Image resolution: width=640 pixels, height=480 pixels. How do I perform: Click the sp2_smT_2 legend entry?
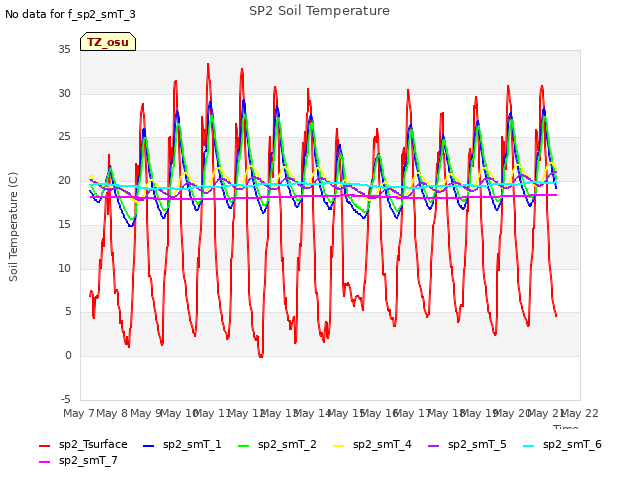[x=277, y=444]
